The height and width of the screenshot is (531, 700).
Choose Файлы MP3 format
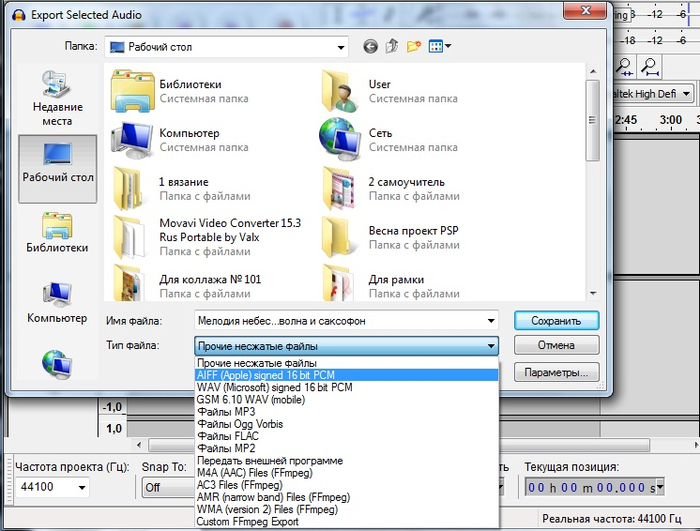click(346, 411)
